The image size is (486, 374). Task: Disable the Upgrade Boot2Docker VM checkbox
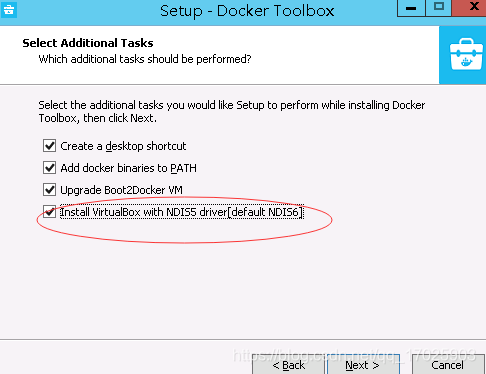[x=49, y=190]
